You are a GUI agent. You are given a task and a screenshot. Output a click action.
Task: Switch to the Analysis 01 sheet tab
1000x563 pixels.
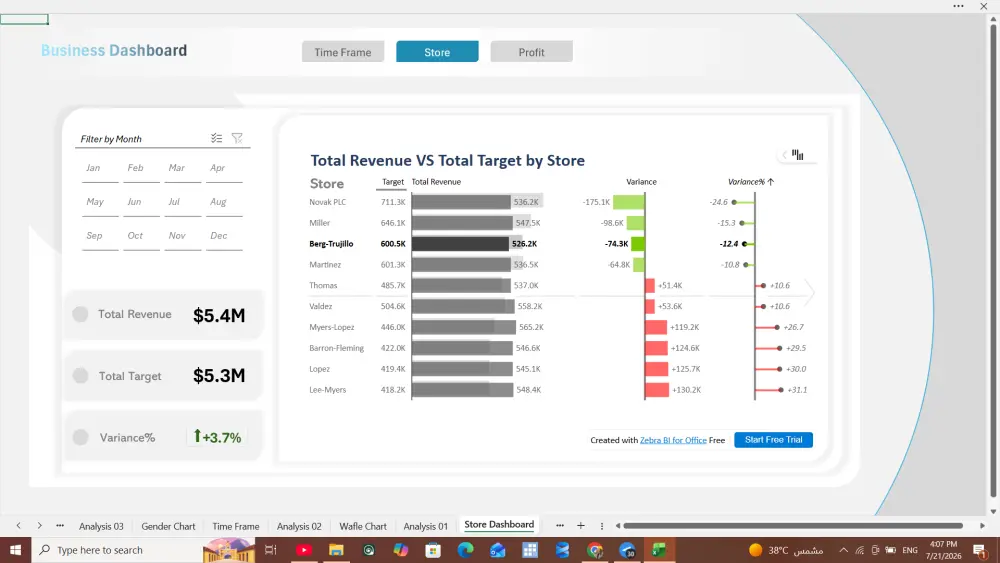click(x=425, y=526)
